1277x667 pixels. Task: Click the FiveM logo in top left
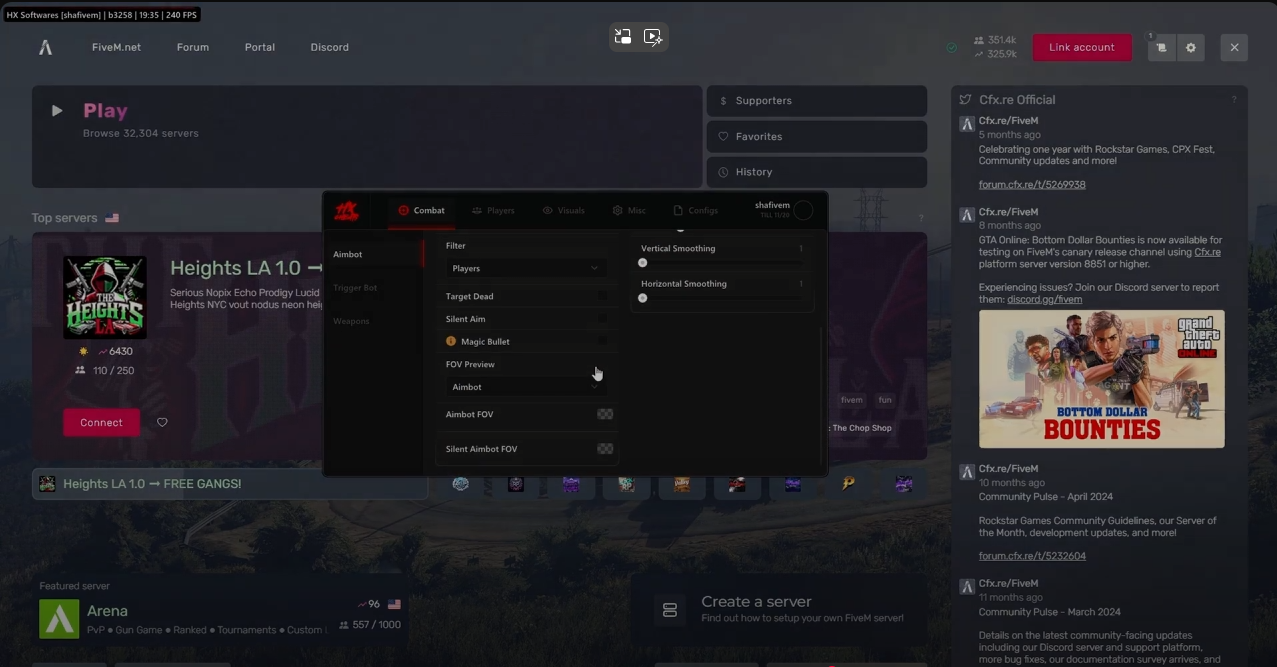[45, 47]
